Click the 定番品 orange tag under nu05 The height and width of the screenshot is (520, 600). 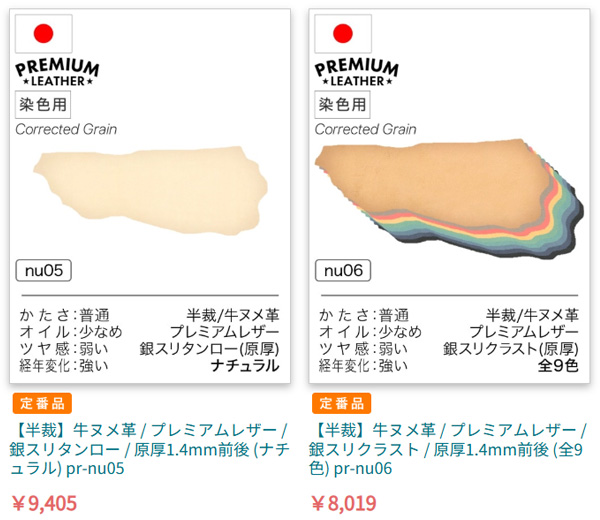(x=42, y=403)
